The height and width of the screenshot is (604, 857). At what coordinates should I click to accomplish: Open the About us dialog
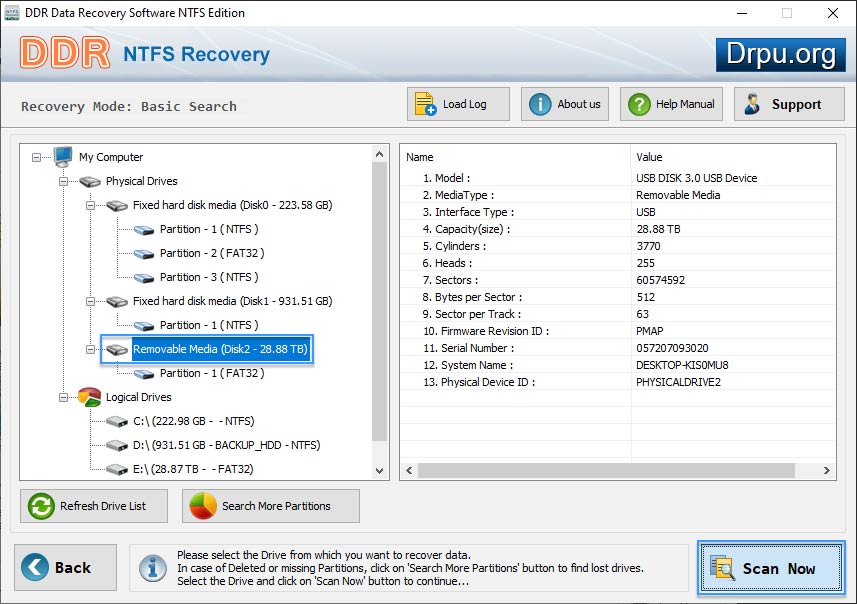(x=565, y=104)
